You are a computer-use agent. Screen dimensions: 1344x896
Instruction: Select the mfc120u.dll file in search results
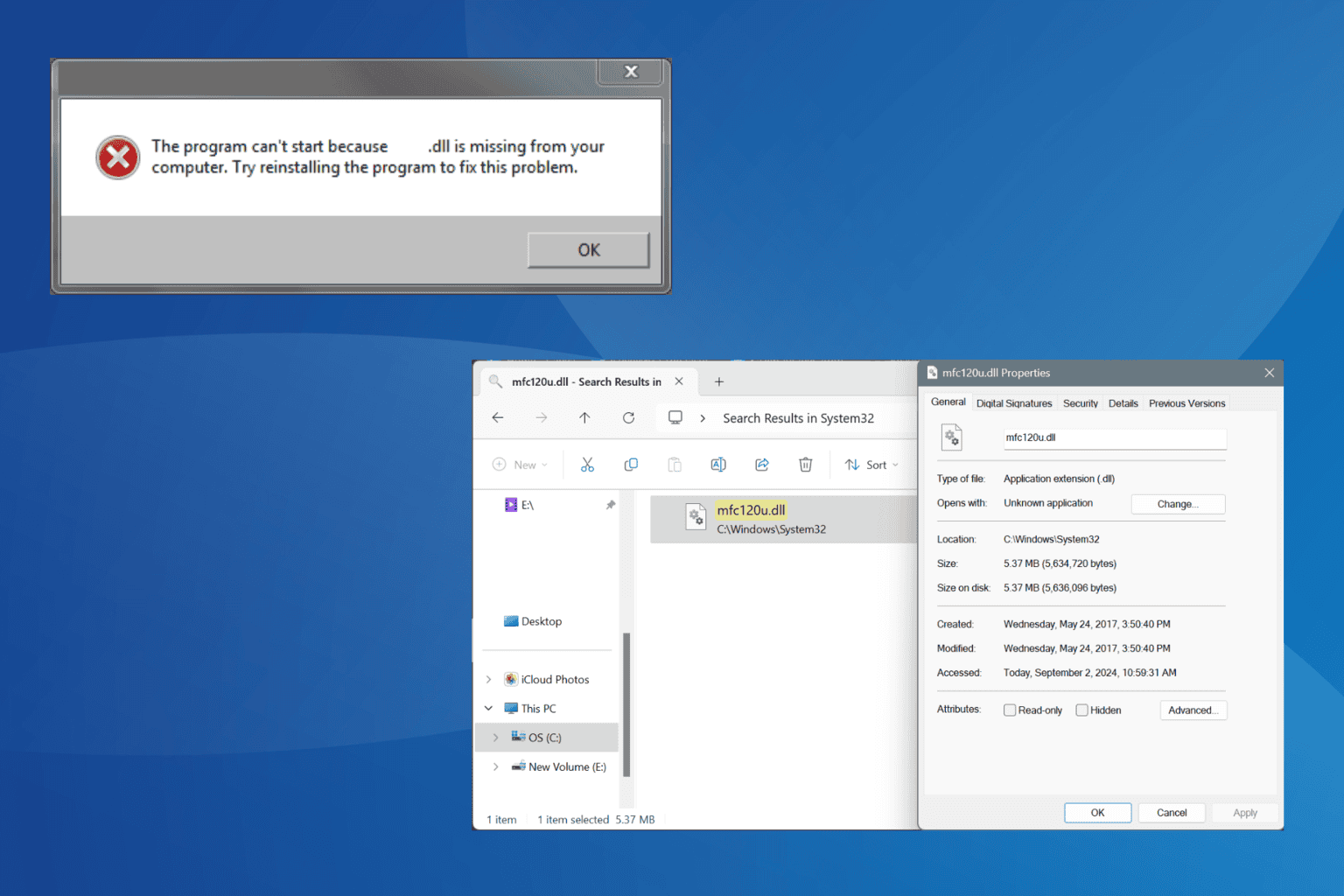[x=783, y=519]
